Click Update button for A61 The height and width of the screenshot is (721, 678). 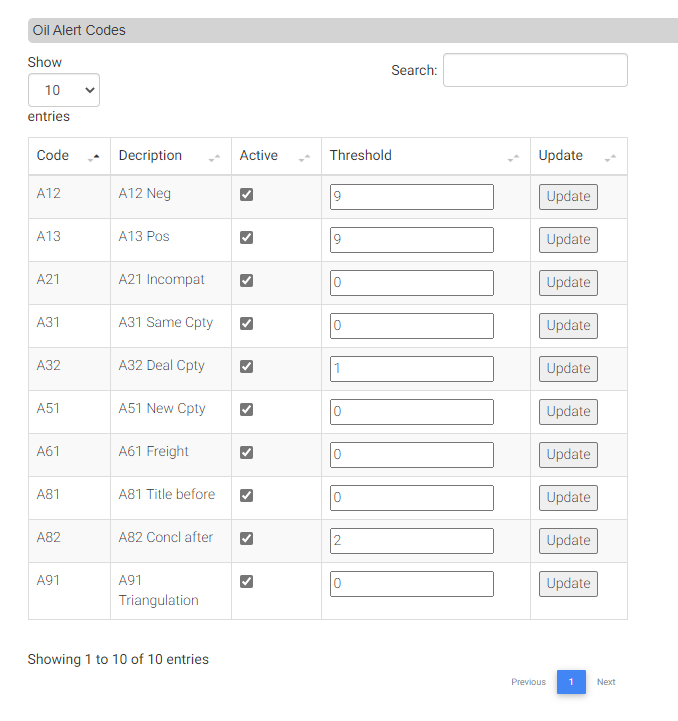(x=569, y=455)
